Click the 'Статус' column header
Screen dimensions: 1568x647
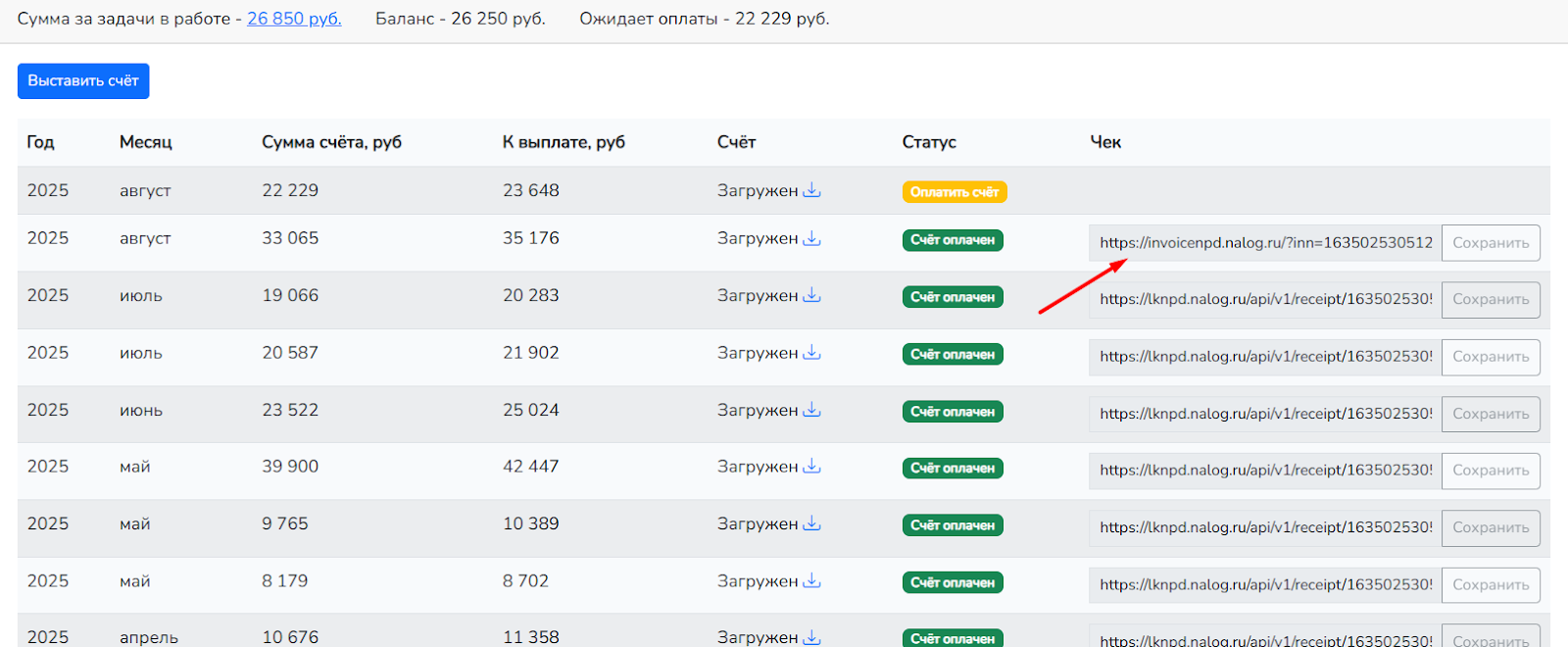[x=929, y=142]
